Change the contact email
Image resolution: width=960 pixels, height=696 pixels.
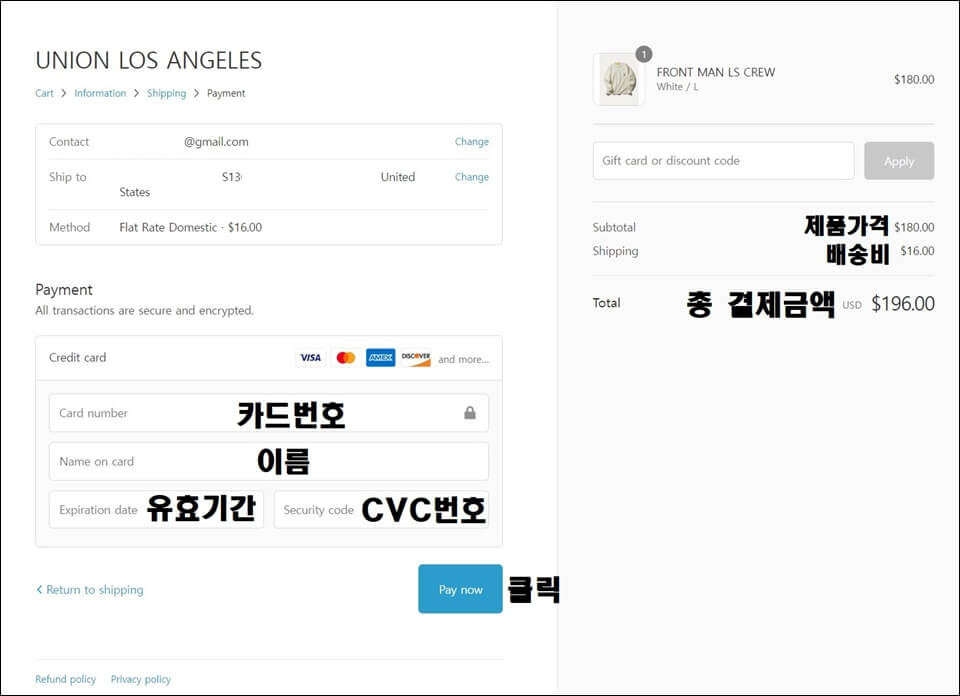click(x=471, y=141)
